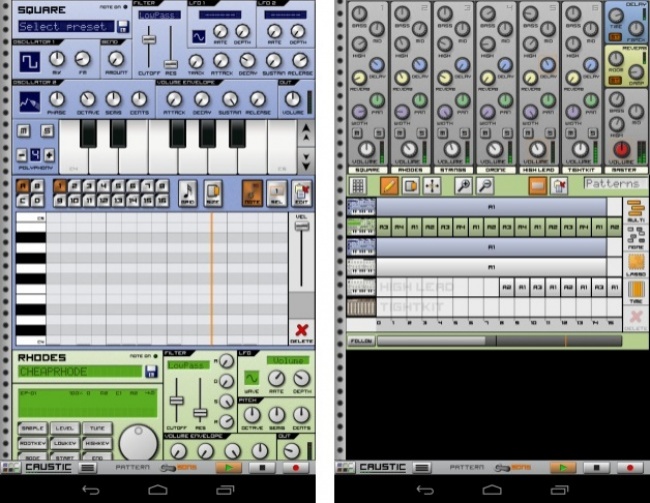This screenshot has height=503, width=650.
Task: Click the Edit clipboard icon in pattern editor
Action: pos(301,191)
